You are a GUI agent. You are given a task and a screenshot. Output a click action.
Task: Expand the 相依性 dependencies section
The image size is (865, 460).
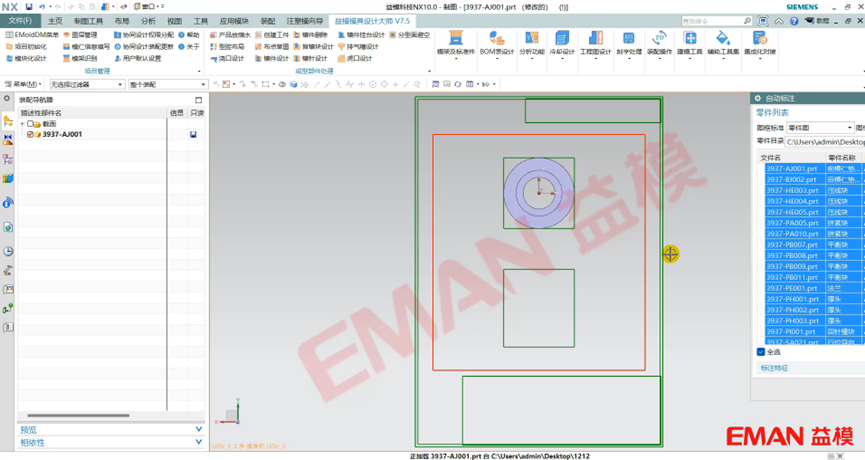point(110,442)
